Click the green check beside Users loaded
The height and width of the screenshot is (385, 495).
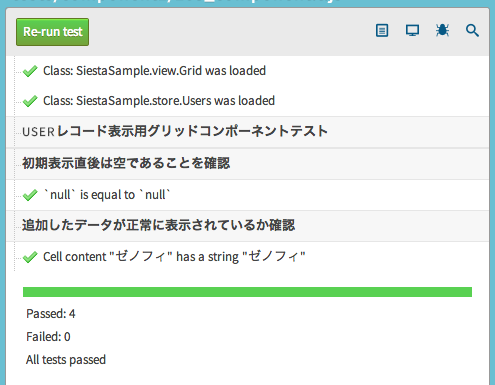[x=30, y=101]
